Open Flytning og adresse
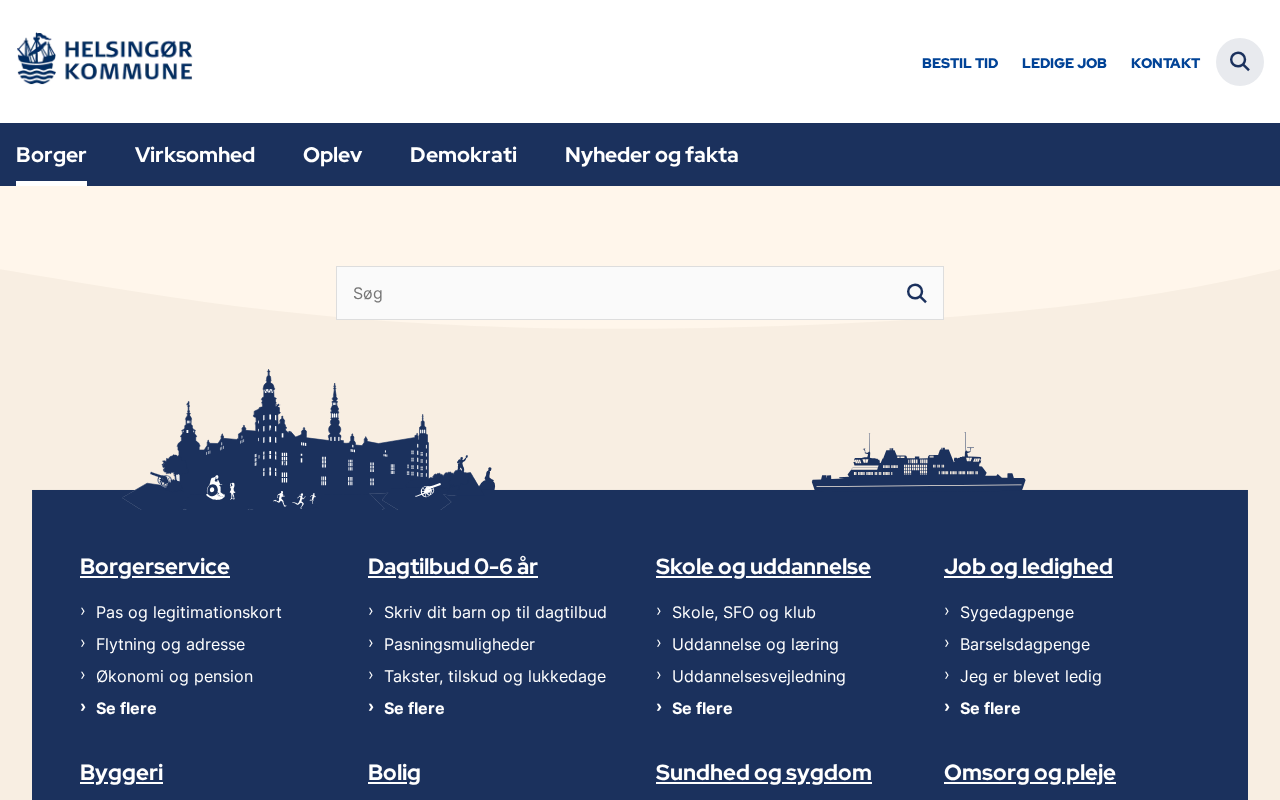 170,644
